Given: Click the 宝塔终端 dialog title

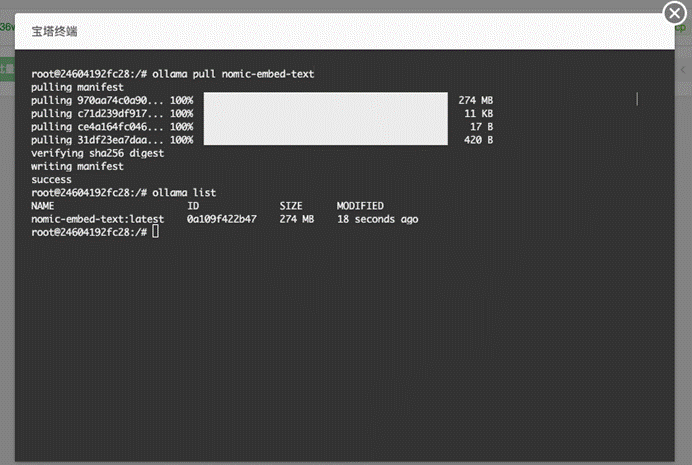Looking at the screenshot, I should pos(54,31).
